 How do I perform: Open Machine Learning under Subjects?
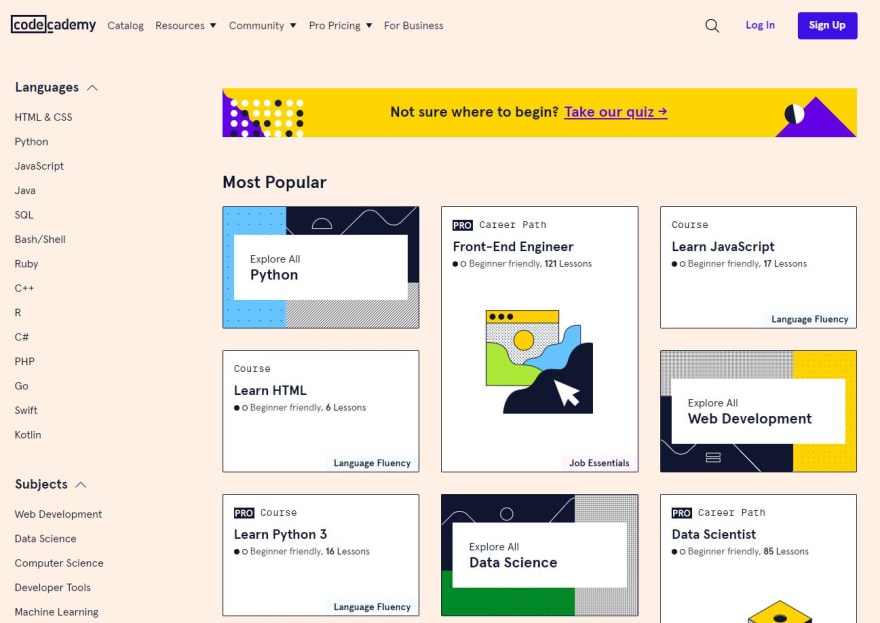57,612
